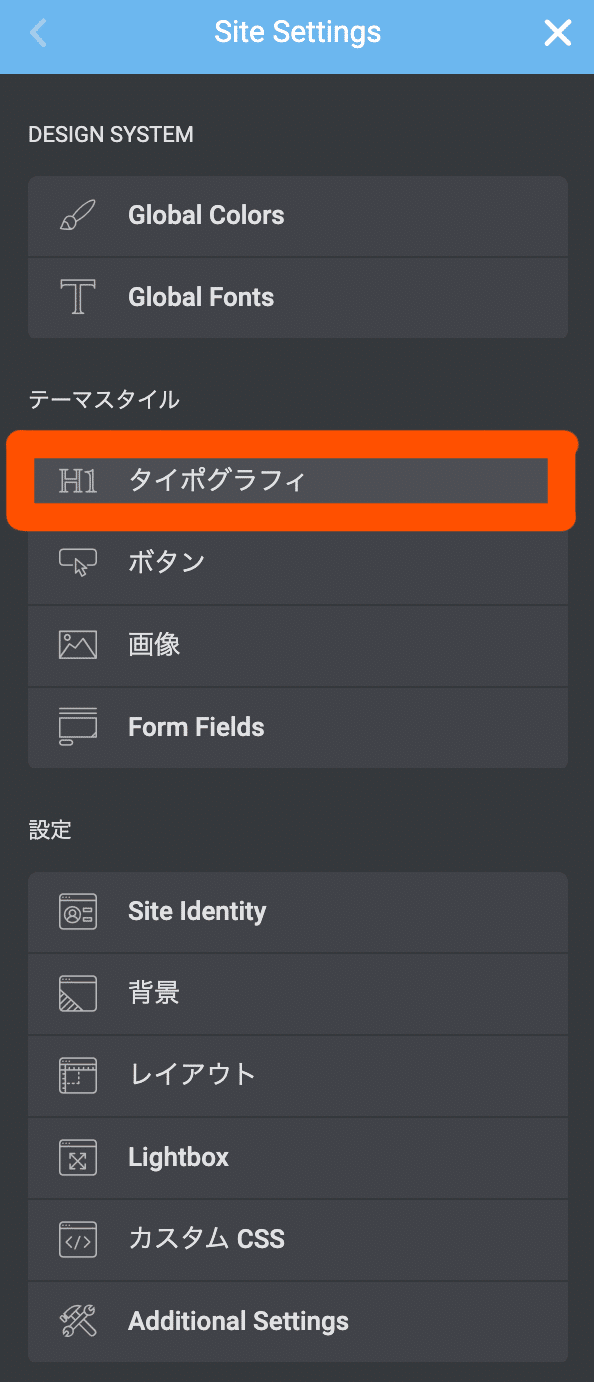Click the back arrow in the header
The width and height of the screenshot is (594, 1382).
click(x=38, y=33)
